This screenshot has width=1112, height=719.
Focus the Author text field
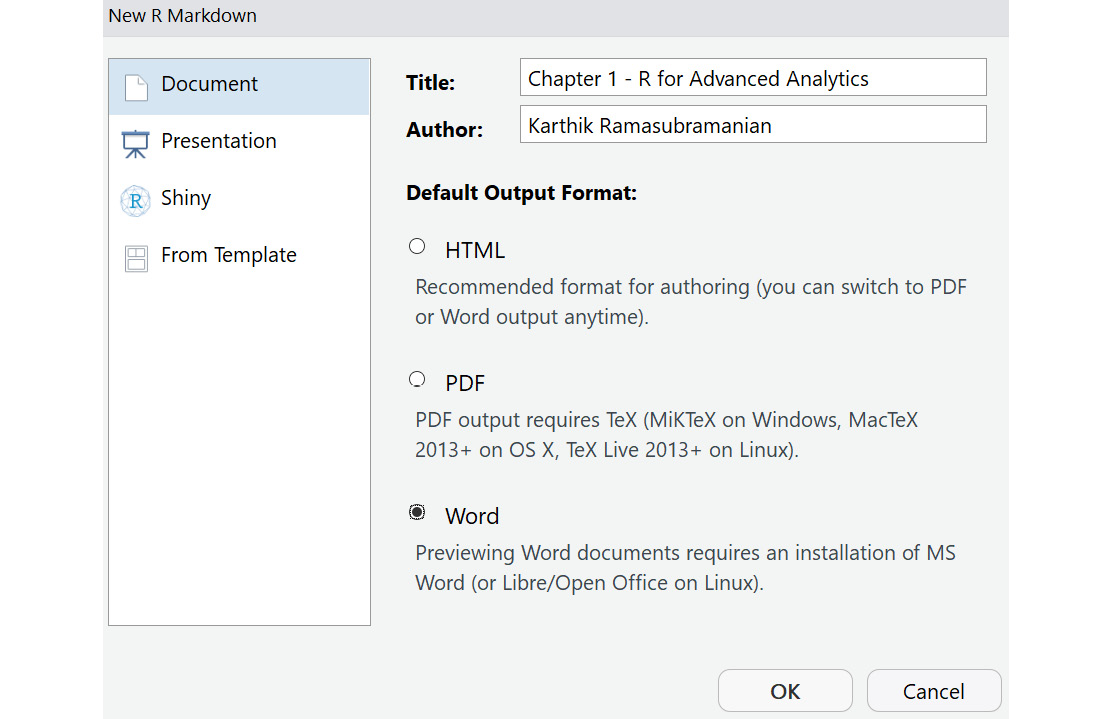coord(752,125)
